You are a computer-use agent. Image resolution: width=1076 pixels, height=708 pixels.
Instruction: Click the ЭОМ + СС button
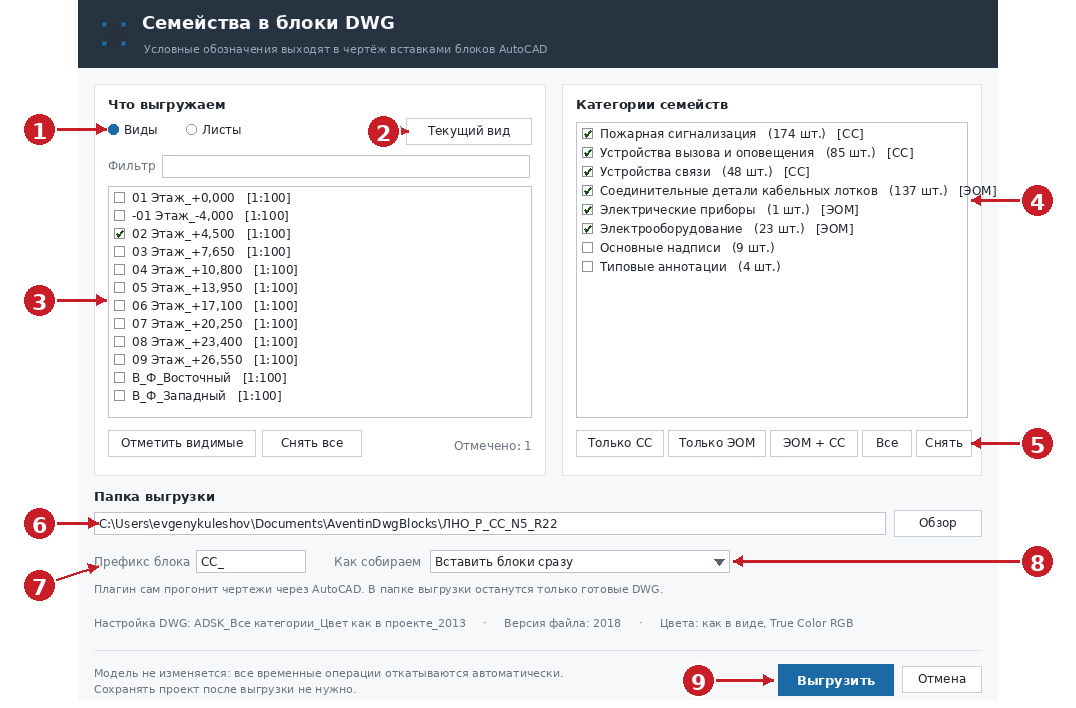(814, 443)
